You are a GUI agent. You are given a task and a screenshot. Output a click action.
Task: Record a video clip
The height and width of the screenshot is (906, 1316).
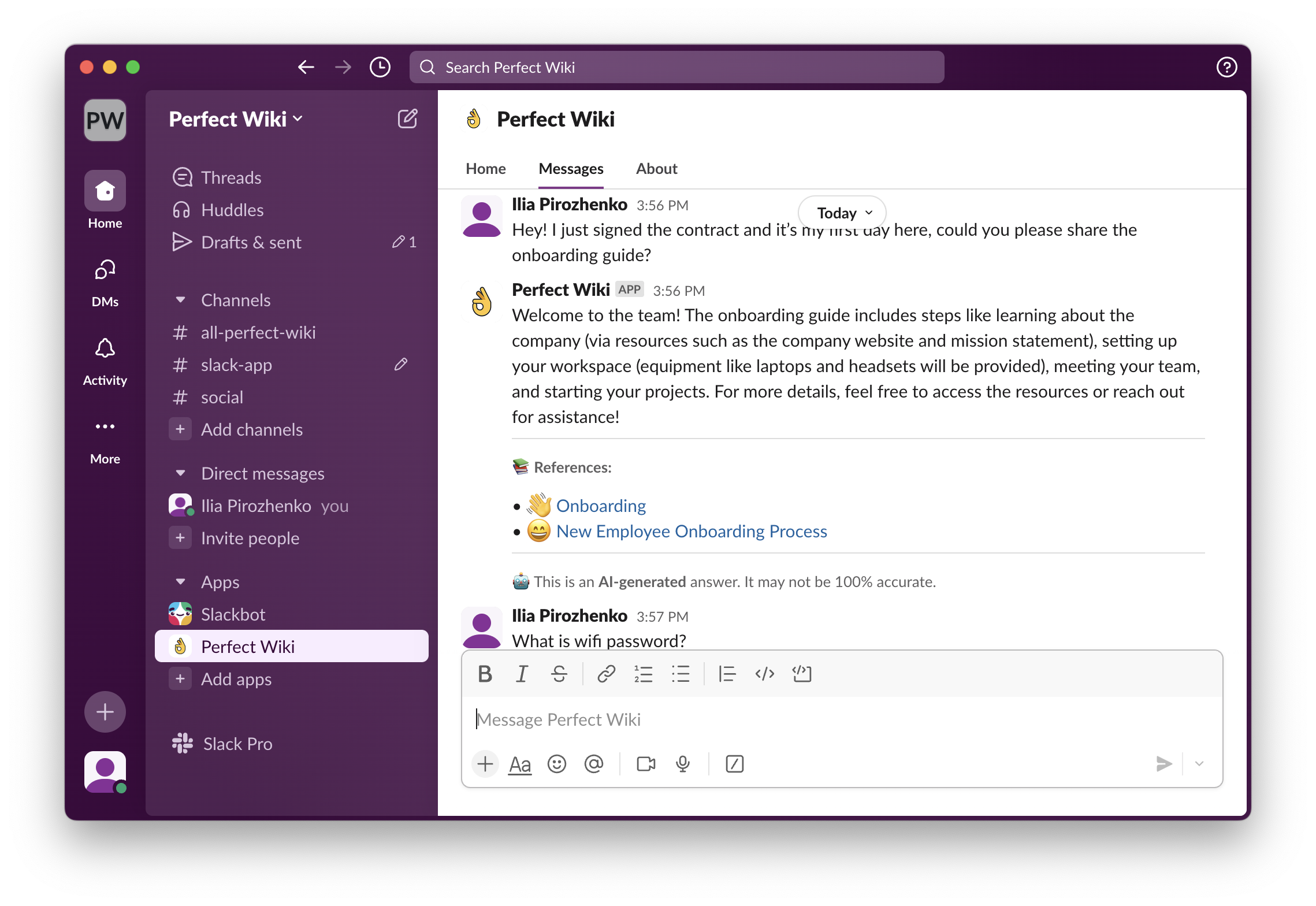pos(645,763)
